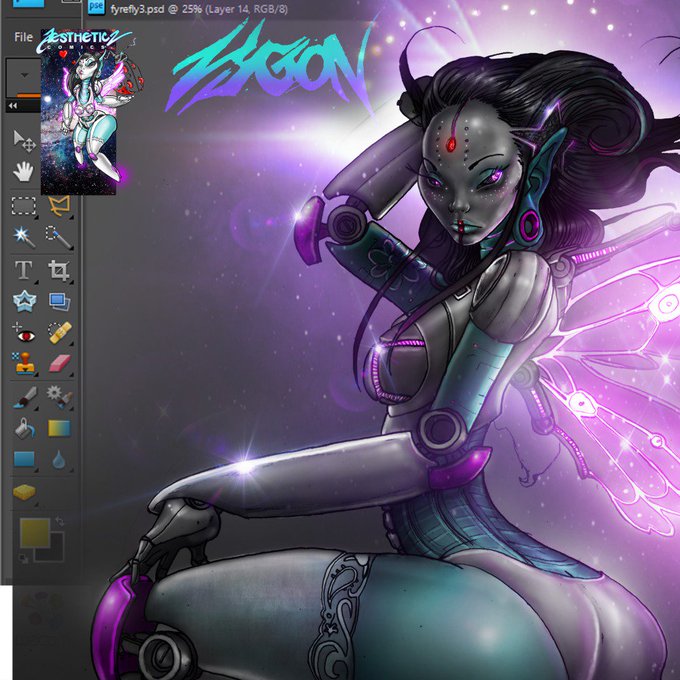680x680 pixels.
Task: Select the Smart Brush gear tool
Action: click(x=59, y=397)
